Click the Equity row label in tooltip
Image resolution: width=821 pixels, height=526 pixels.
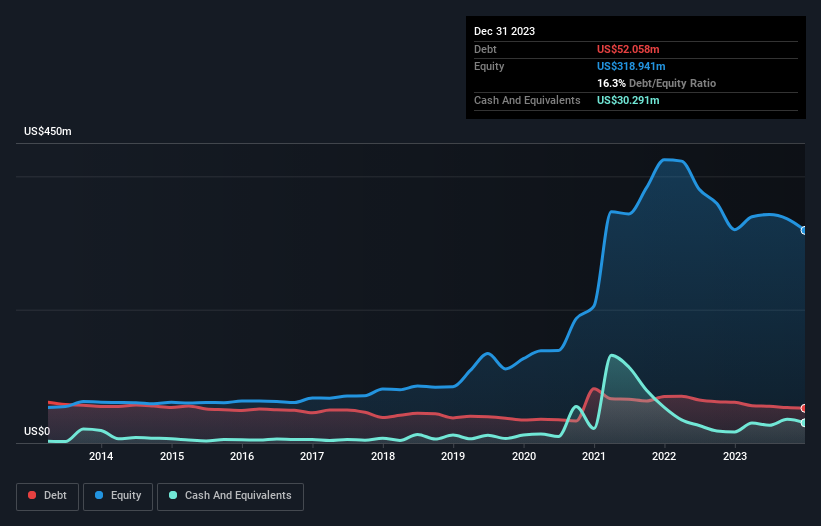489,66
